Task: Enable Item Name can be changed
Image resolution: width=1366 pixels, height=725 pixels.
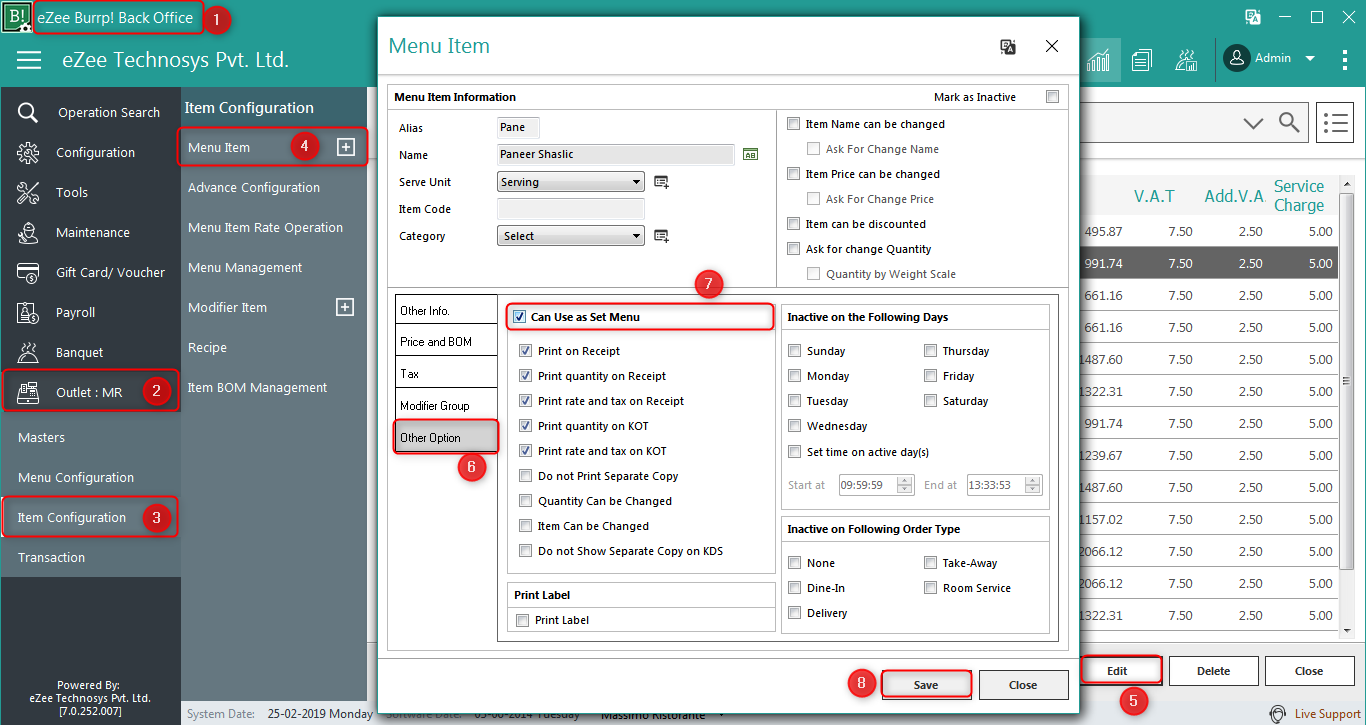Action: tap(794, 124)
